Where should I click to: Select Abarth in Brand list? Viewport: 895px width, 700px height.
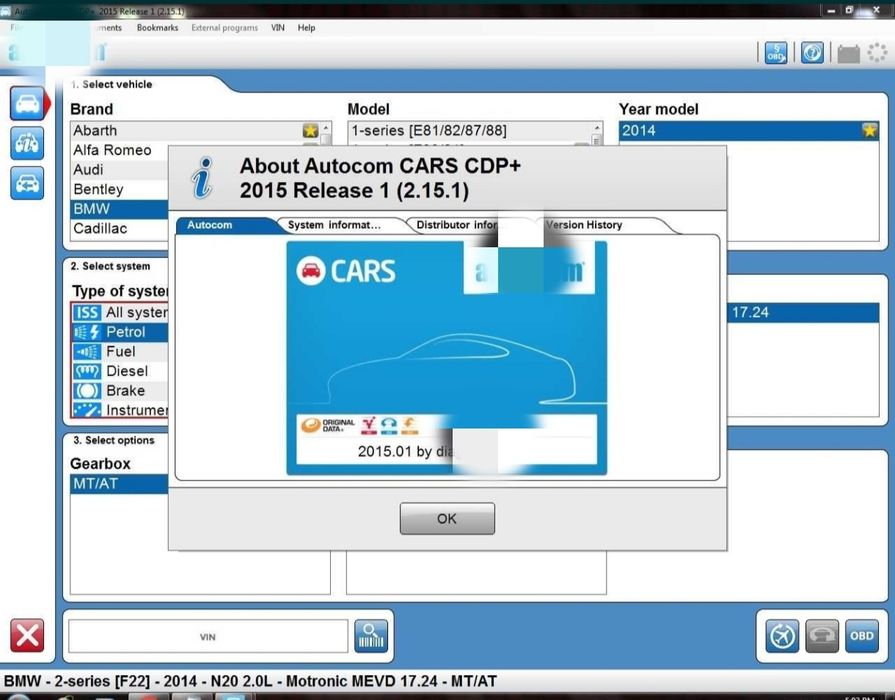[194, 131]
